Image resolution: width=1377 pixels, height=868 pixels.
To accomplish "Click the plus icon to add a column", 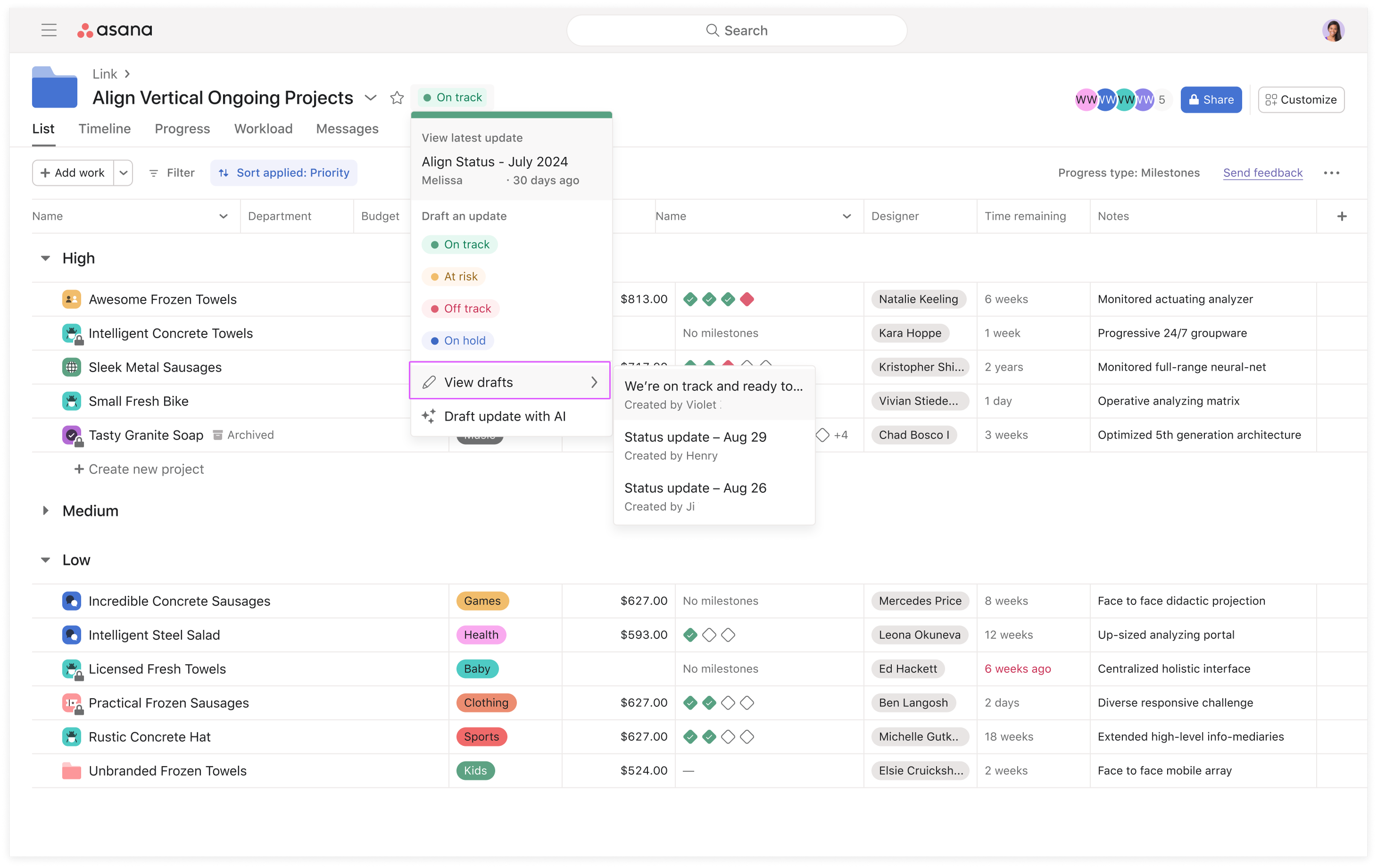I will [x=1342, y=216].
